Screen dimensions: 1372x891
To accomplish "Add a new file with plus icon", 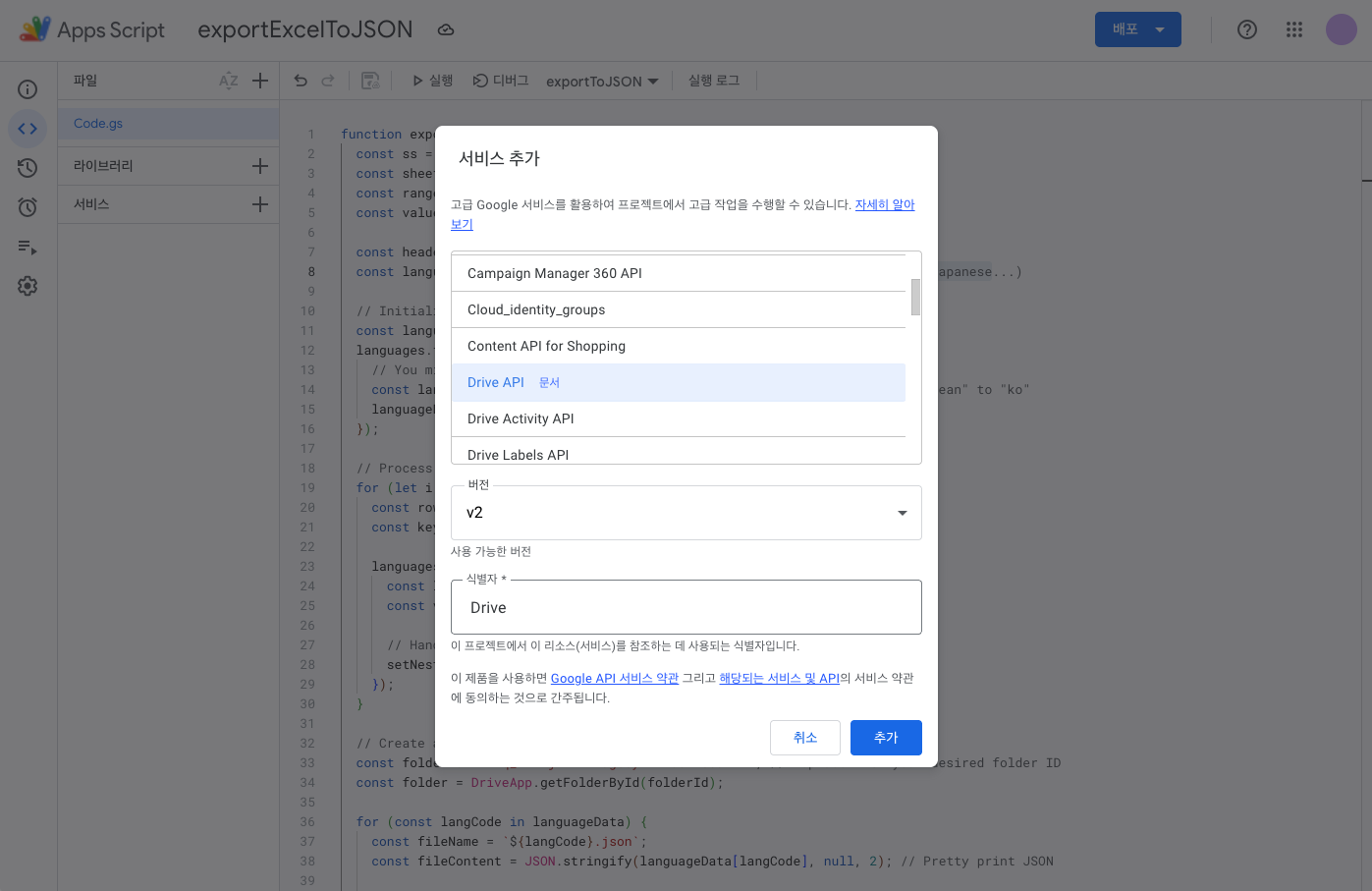I will (260, 81).
